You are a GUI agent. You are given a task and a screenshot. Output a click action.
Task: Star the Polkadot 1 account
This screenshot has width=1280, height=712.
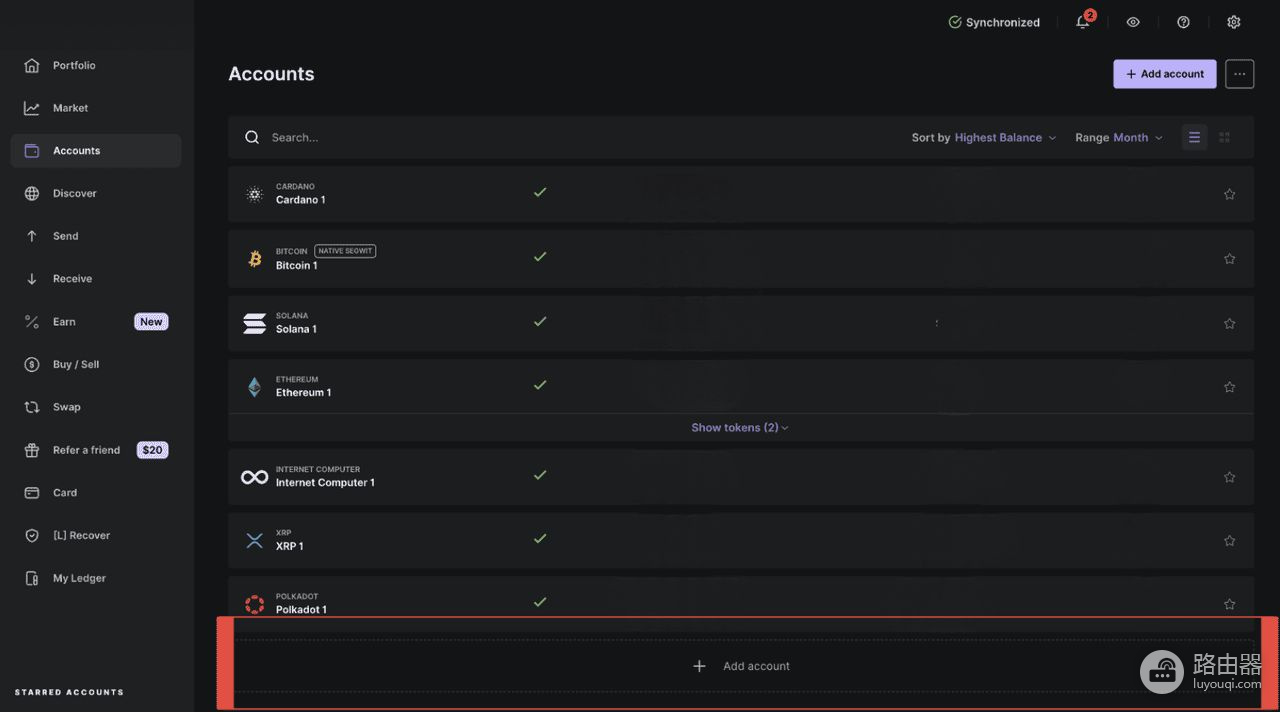[x=1230, y=604]
